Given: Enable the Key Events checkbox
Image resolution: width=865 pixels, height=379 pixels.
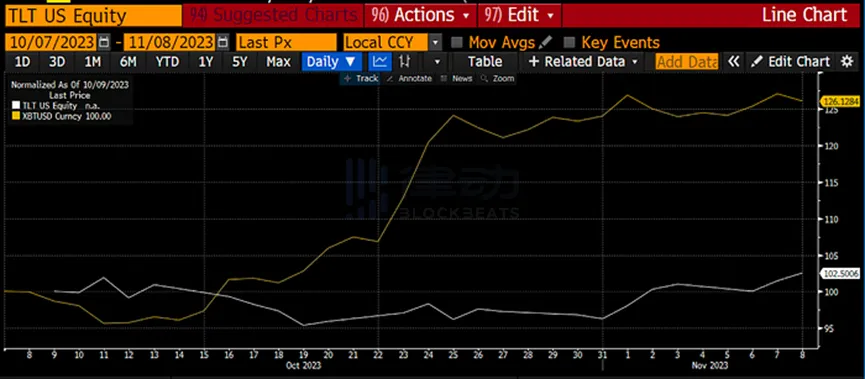Looking at the screenshot, I should tap(570, 42).
